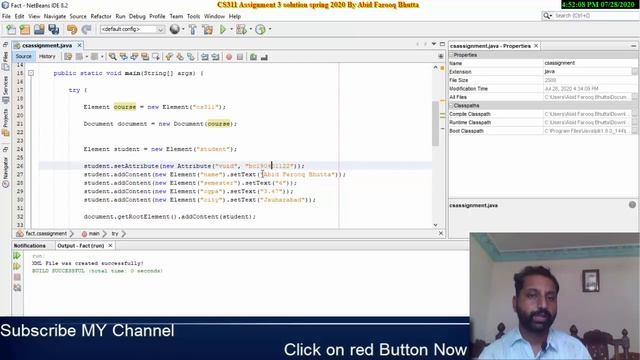Open the Notifications tab
640x360 pixels.
click(x=30, y=246)
